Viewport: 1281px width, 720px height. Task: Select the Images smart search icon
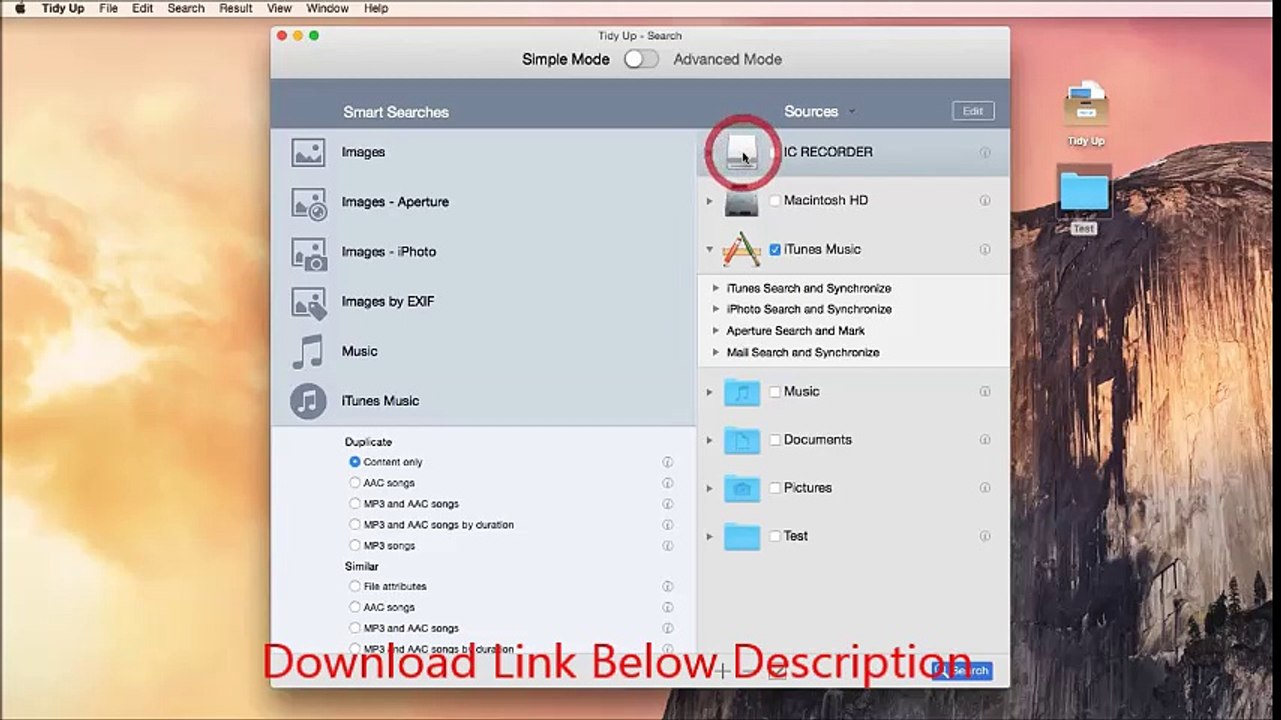308,152
